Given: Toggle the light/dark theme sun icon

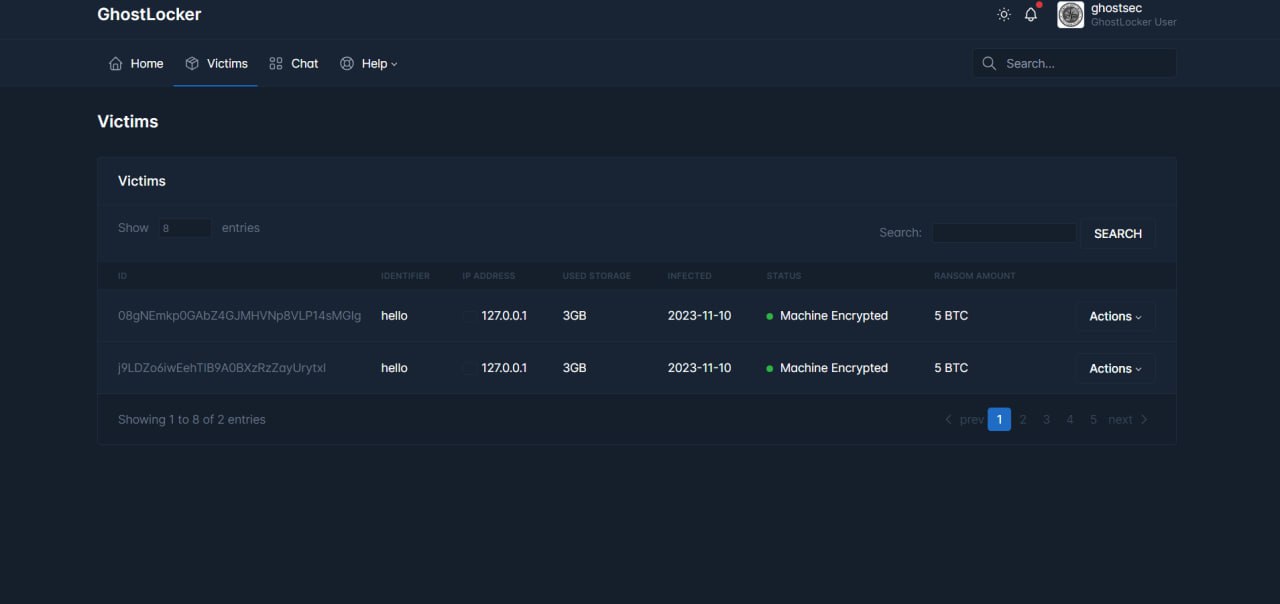Looking at the screenshot, I should pos(1004,15).
